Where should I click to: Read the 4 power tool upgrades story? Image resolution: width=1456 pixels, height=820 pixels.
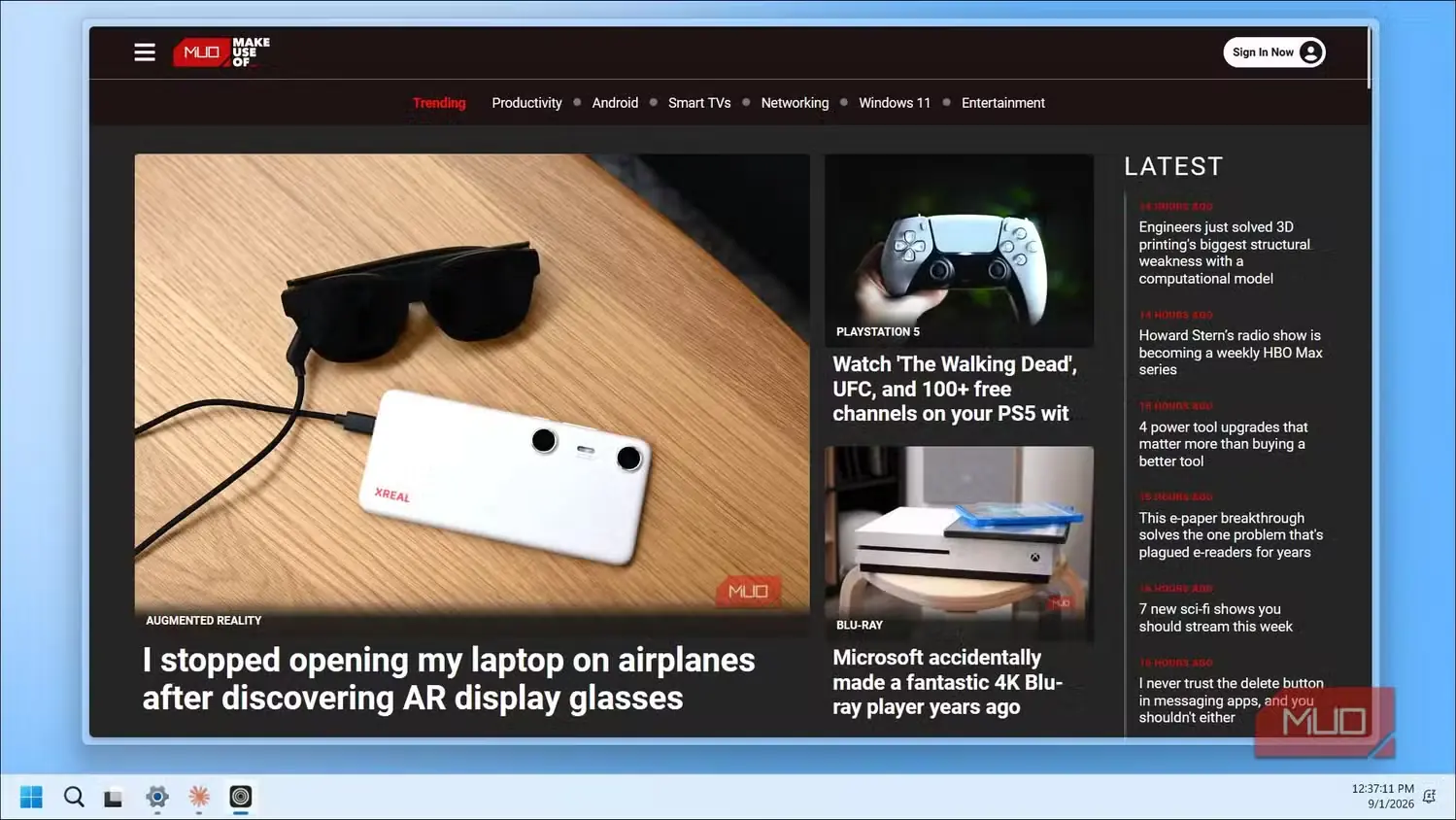1224,444
